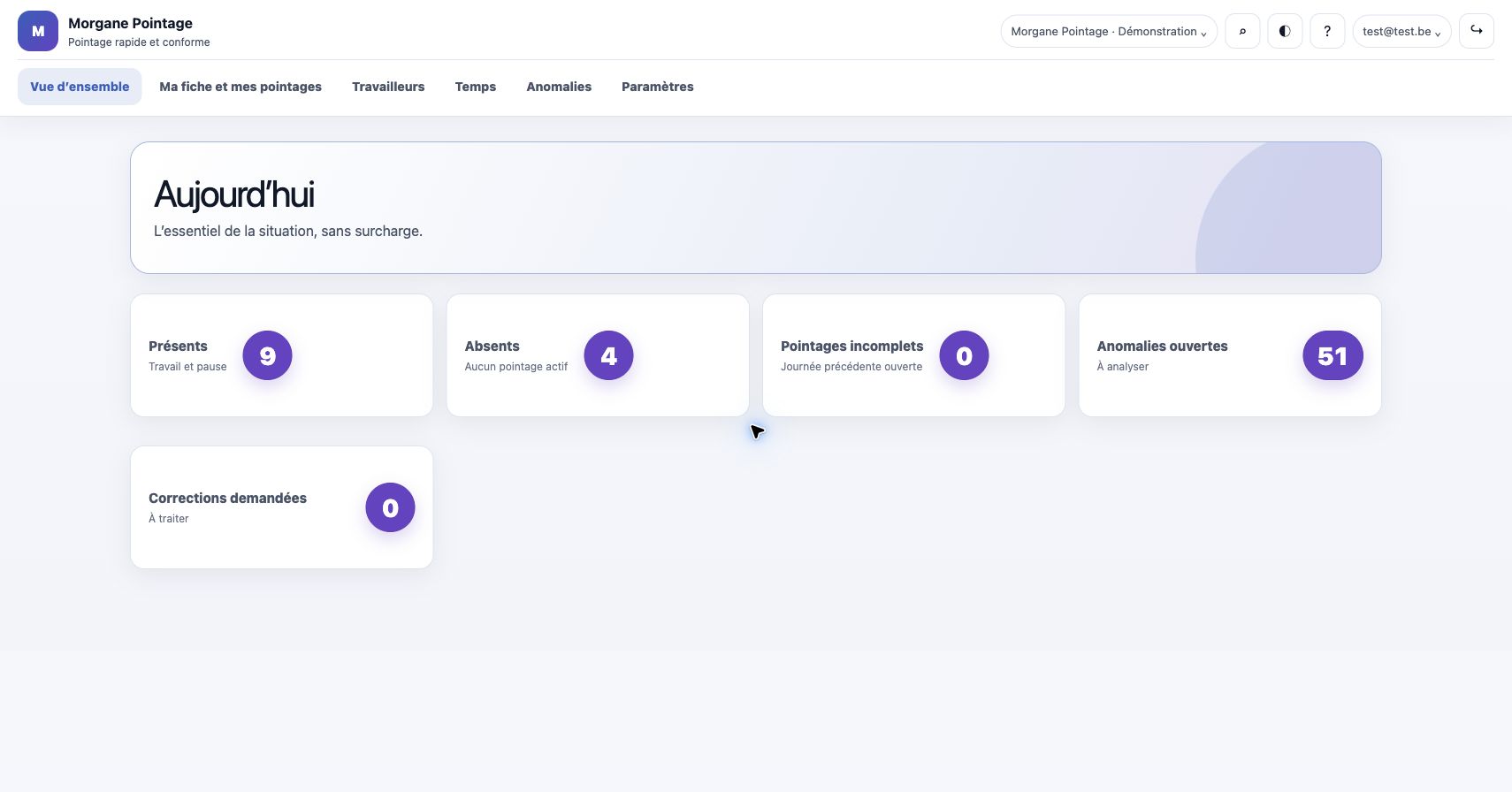This screenshot has width=1512, height=792.
Task: Click the 'Aucun pointage actif' subtitle
Action: [516, 367]
